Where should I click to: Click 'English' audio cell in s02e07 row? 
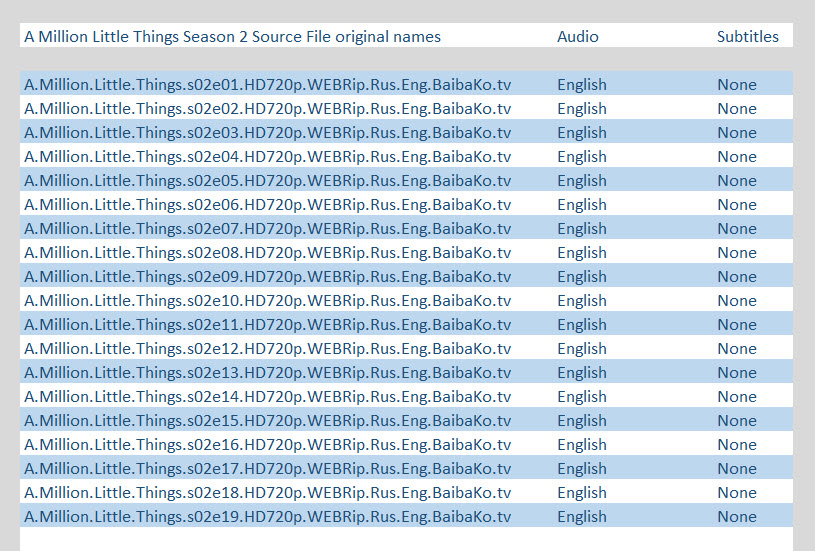(582, 228)
